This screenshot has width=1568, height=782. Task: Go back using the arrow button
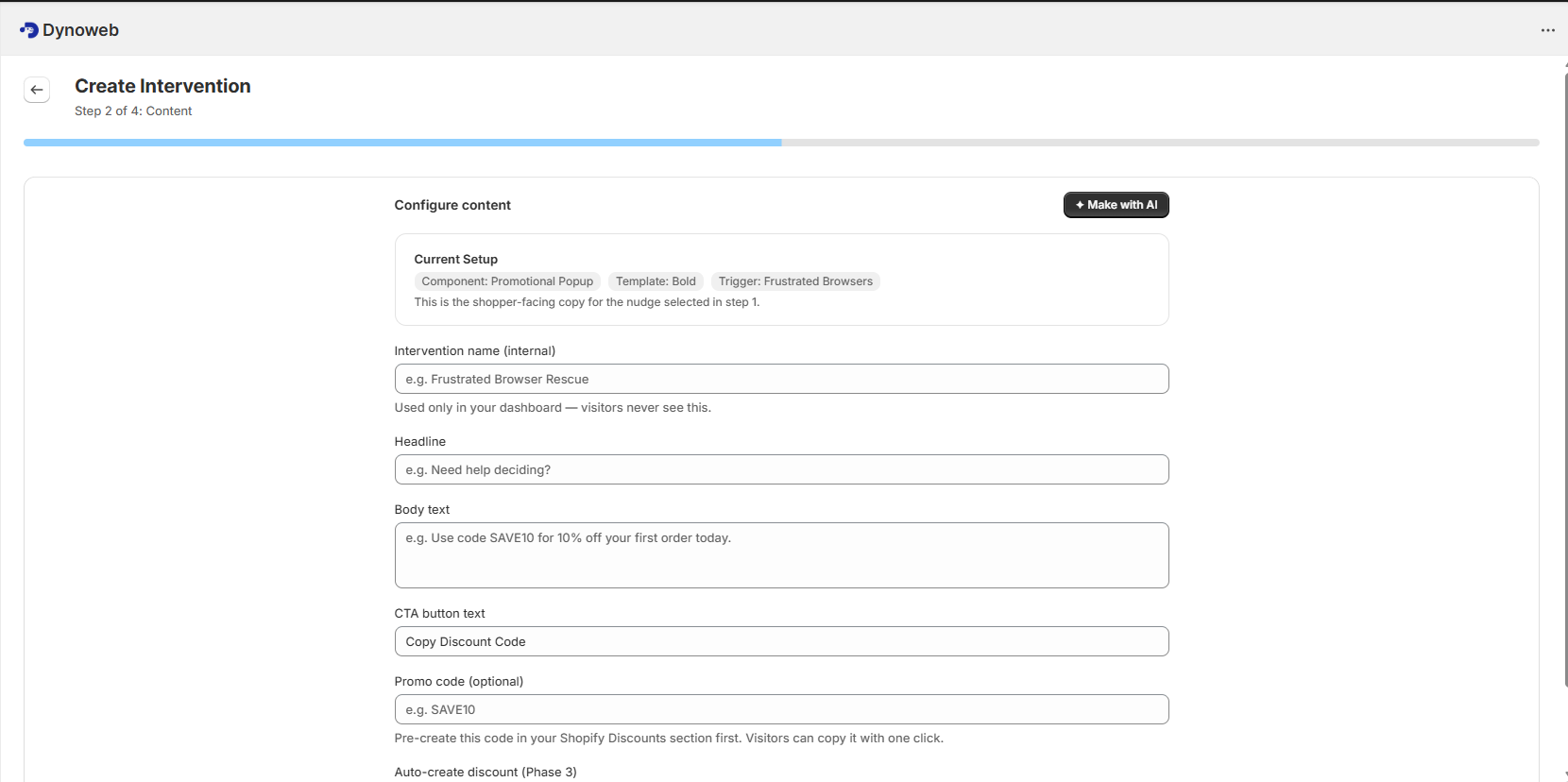[x=37, y=90]
